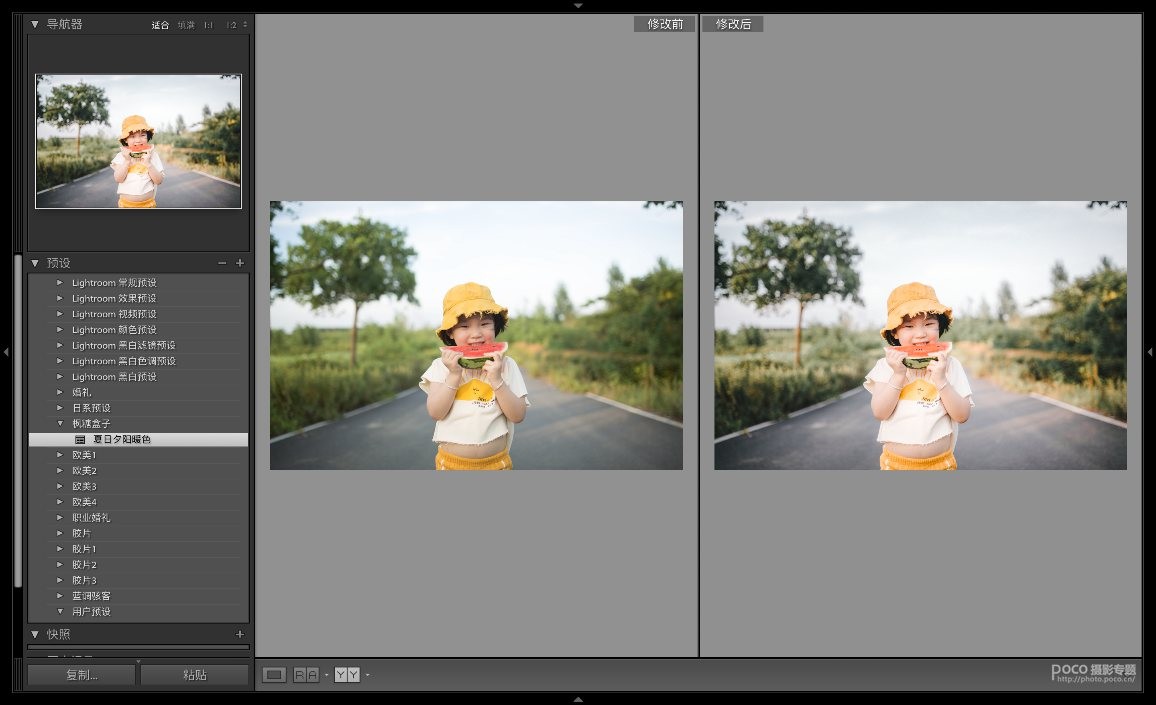Apply the 夏日夕阳暖色 preset
This screenshot has height=705, width=1156.
point(121,439)
